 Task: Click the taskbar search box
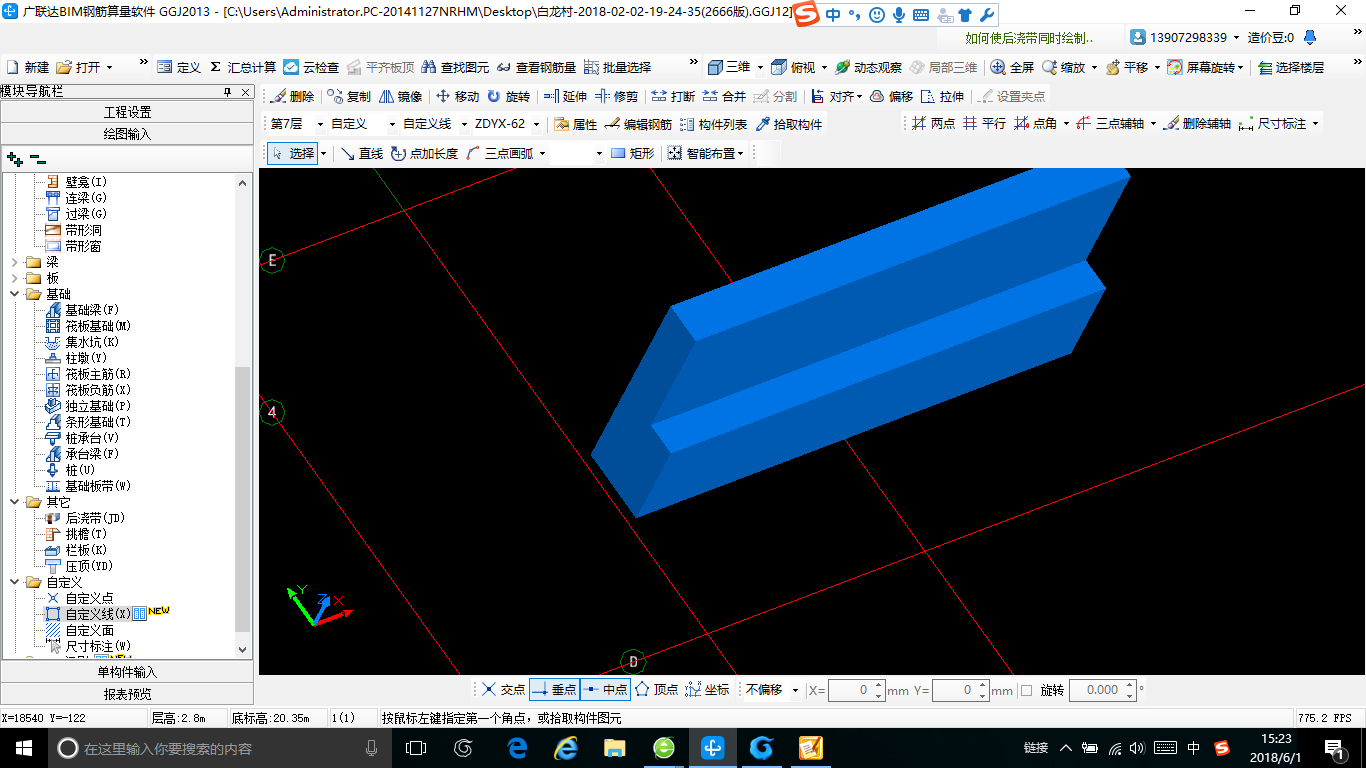[218, 748]
